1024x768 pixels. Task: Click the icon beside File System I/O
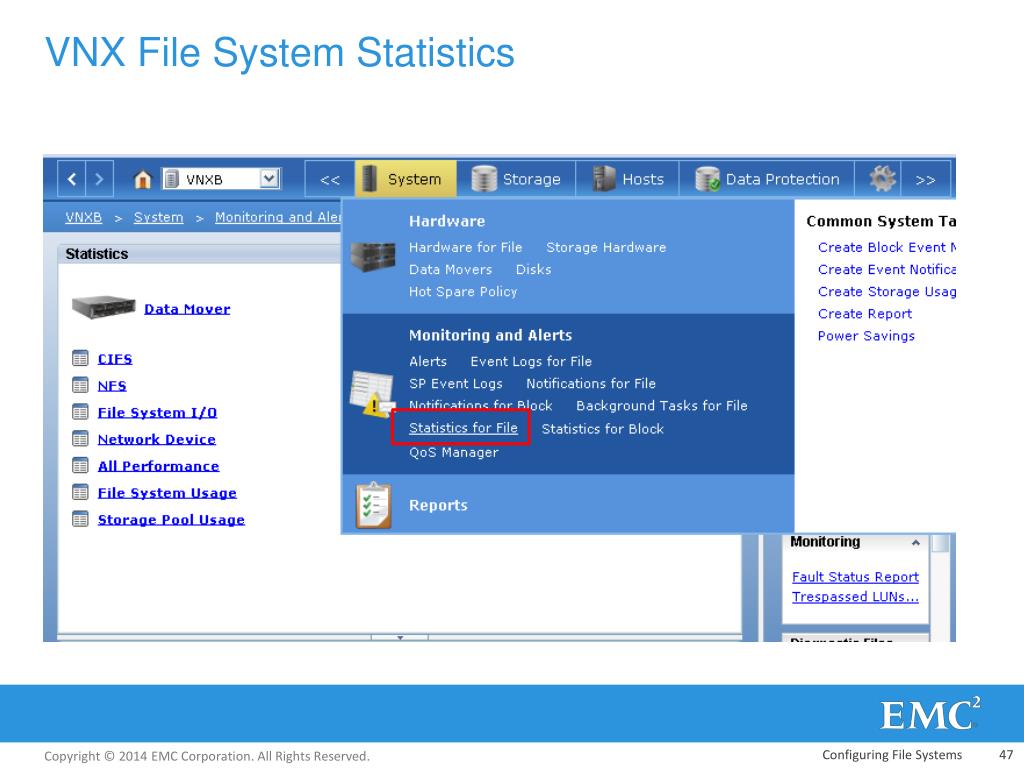(x=80, y=412)
